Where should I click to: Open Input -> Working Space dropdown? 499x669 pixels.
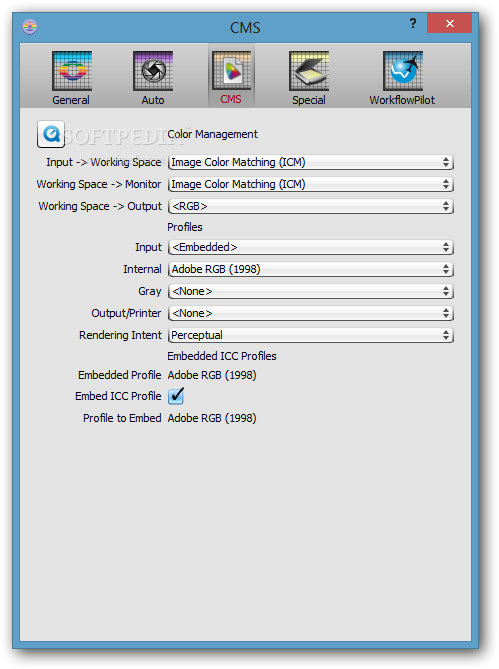tap(311, 162)
